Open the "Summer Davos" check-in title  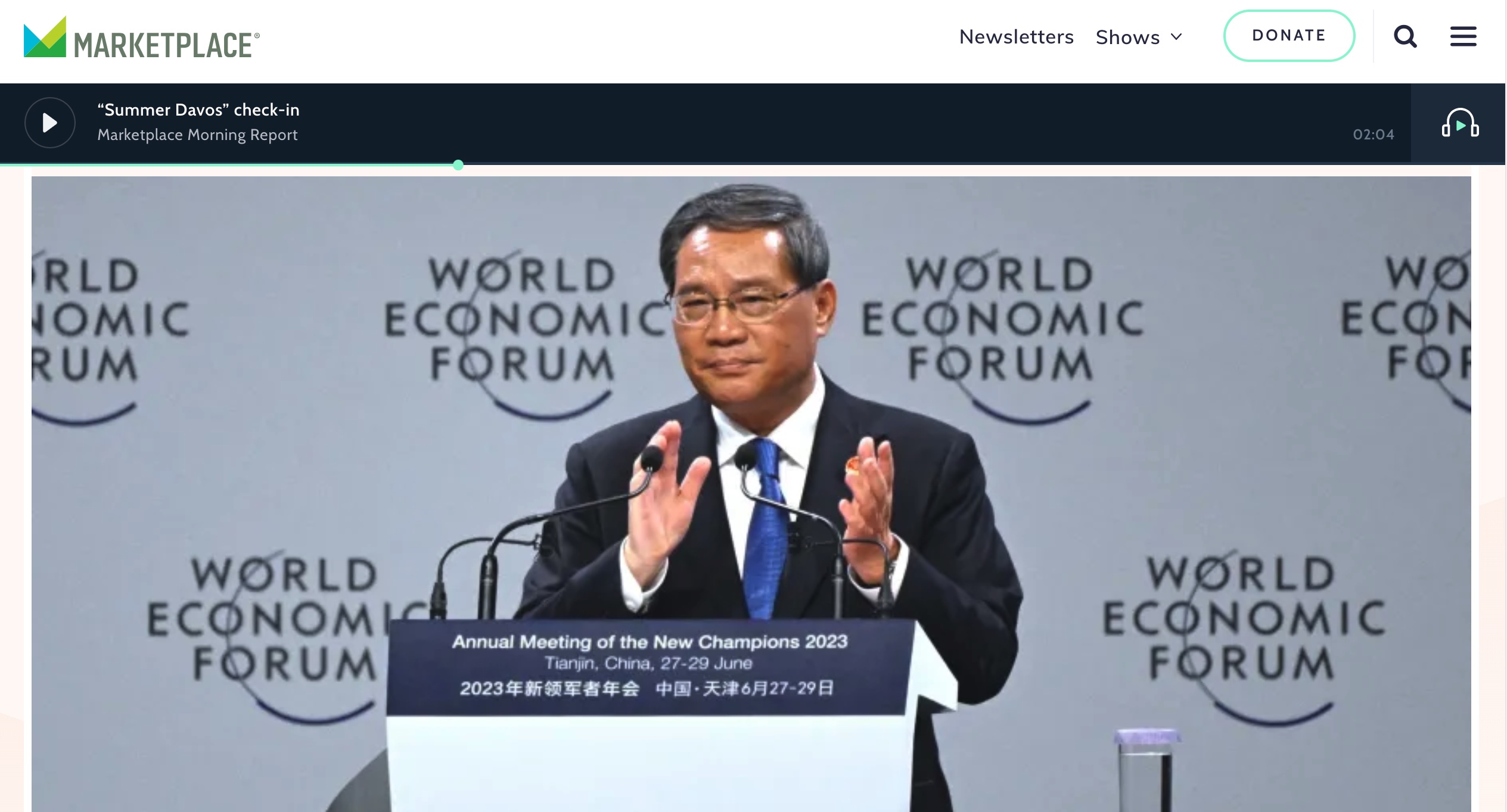click(x=198, y=110)
